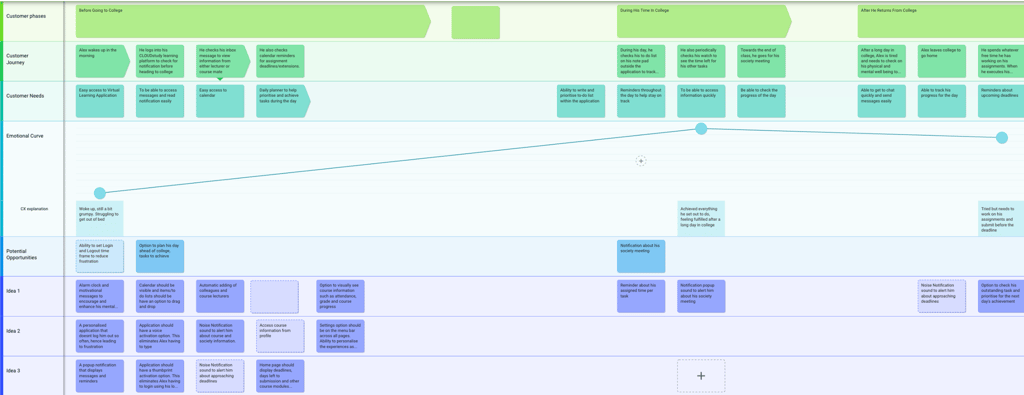1024x395 pixels.
Task: Open 'Home page should display deadlines' card
Action: [280, 376]
